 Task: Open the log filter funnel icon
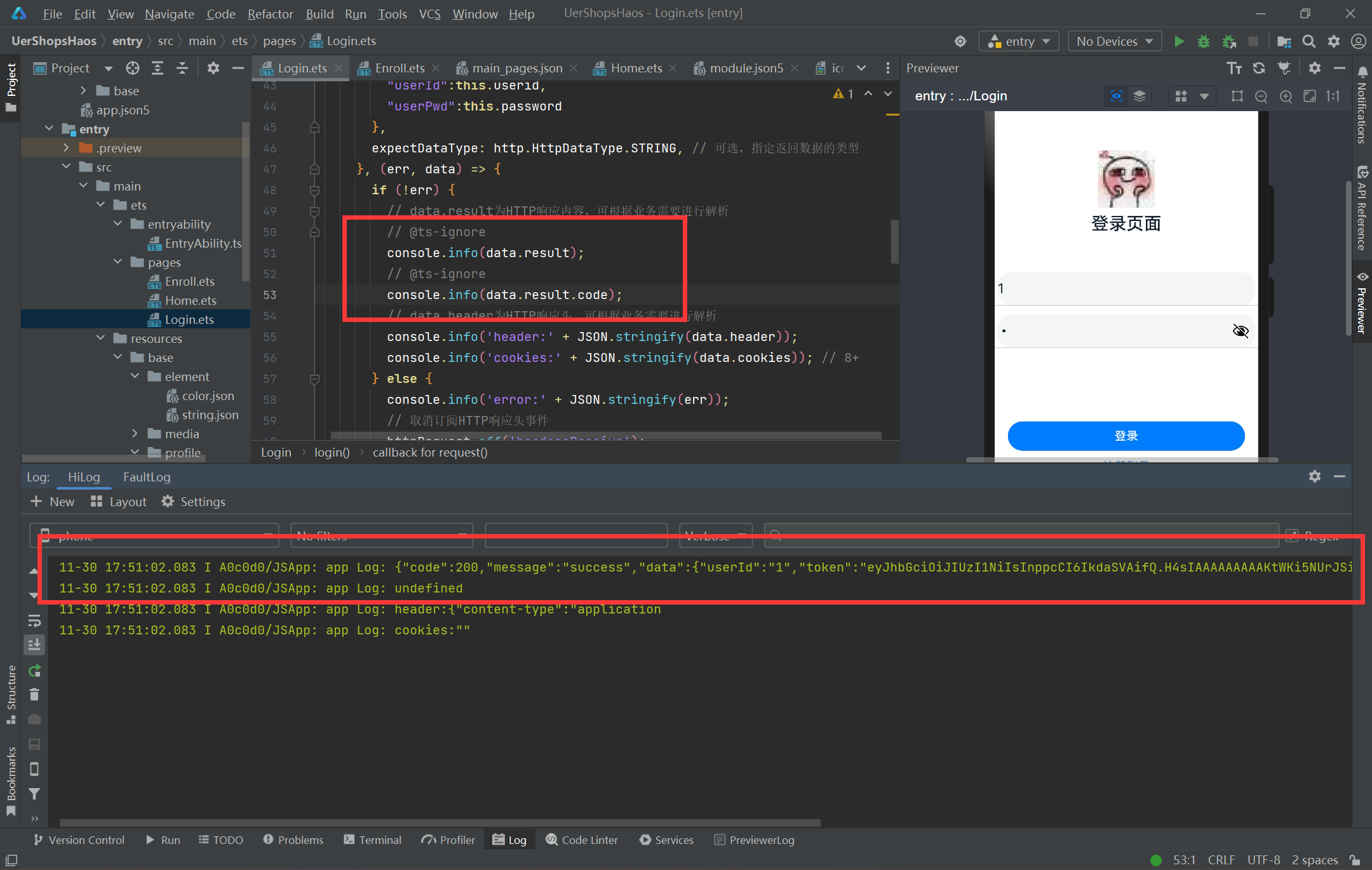coord(34,794)
